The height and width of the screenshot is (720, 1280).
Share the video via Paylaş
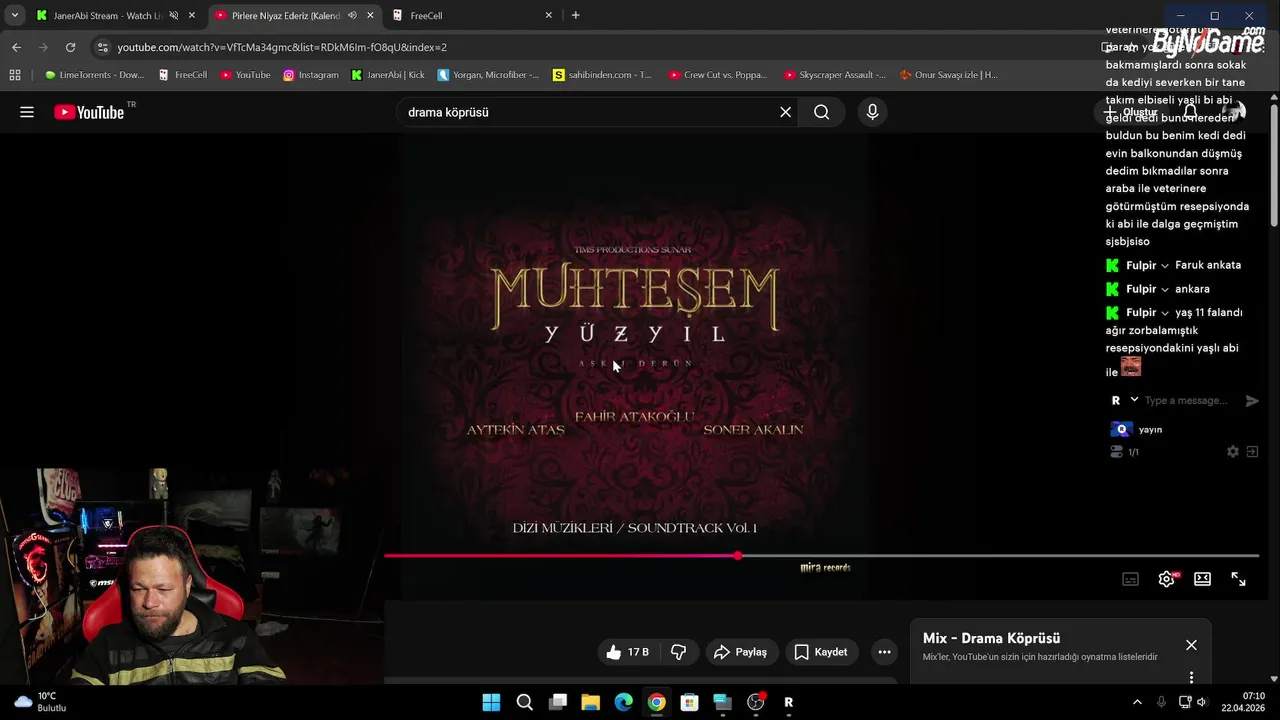(x=740, y=652)
